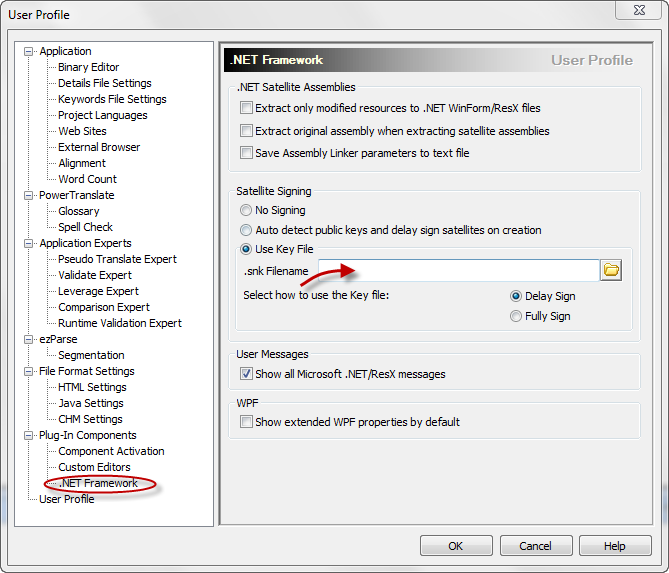Select External Browser in tree
Image resolution: width=669 pixels, height=573 pixels.
click(99, 147)
